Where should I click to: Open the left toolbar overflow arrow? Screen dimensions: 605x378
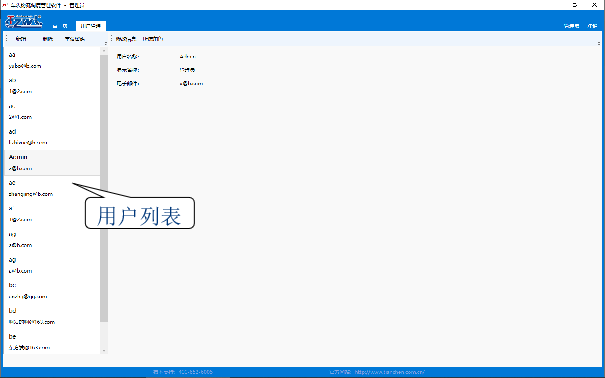point(105,43)
